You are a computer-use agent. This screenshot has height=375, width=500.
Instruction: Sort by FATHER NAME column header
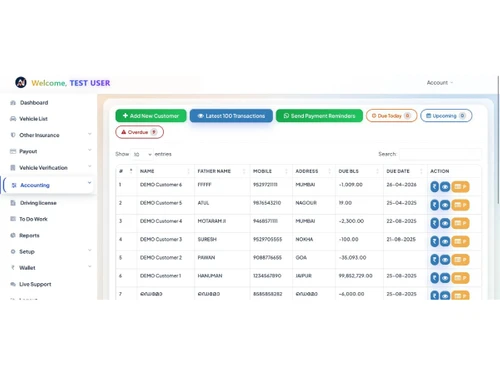click(x=222, y=171)
